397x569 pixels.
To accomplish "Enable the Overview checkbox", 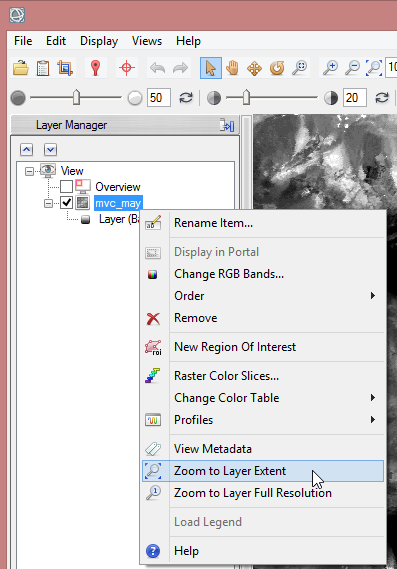I will [x=66, y=187].
